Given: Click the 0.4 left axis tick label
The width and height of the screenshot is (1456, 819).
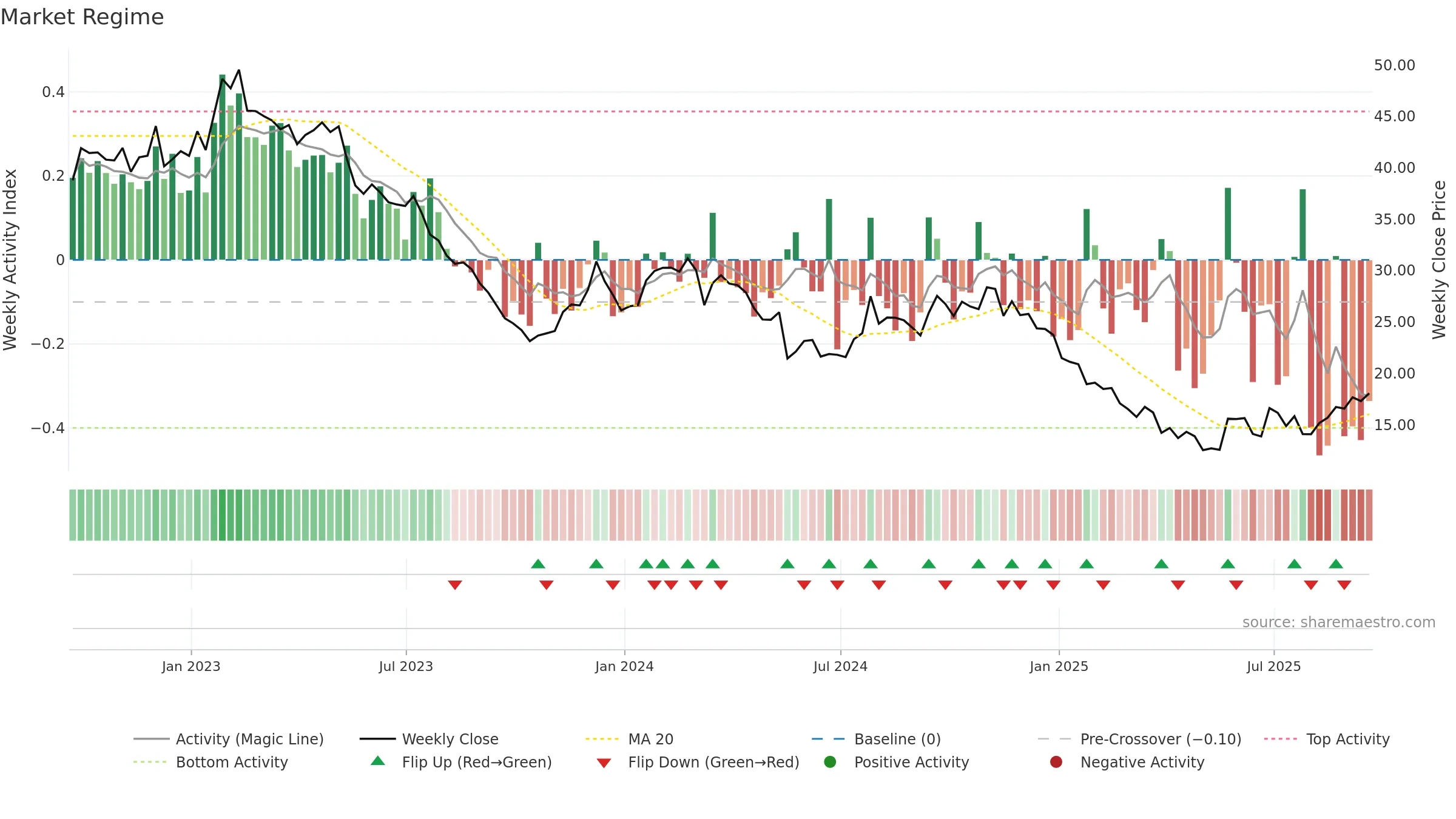Looking at the screenshot, I should [x=53, y=92].
